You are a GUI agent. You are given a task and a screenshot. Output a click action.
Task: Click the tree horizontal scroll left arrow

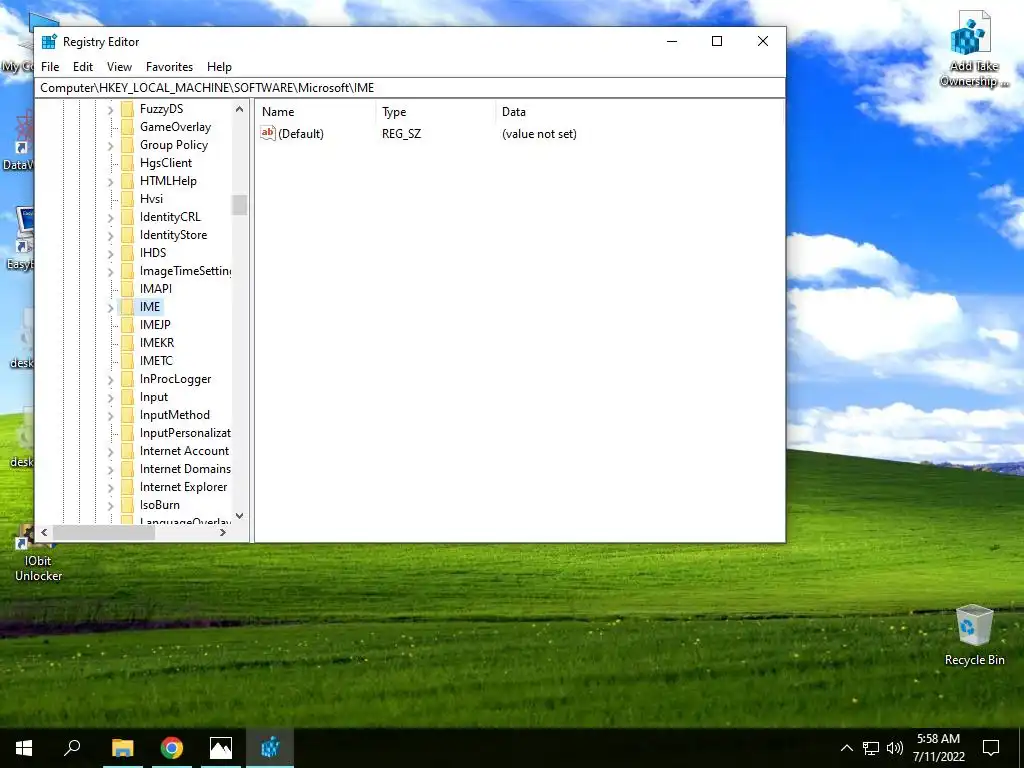pos(44,532)
